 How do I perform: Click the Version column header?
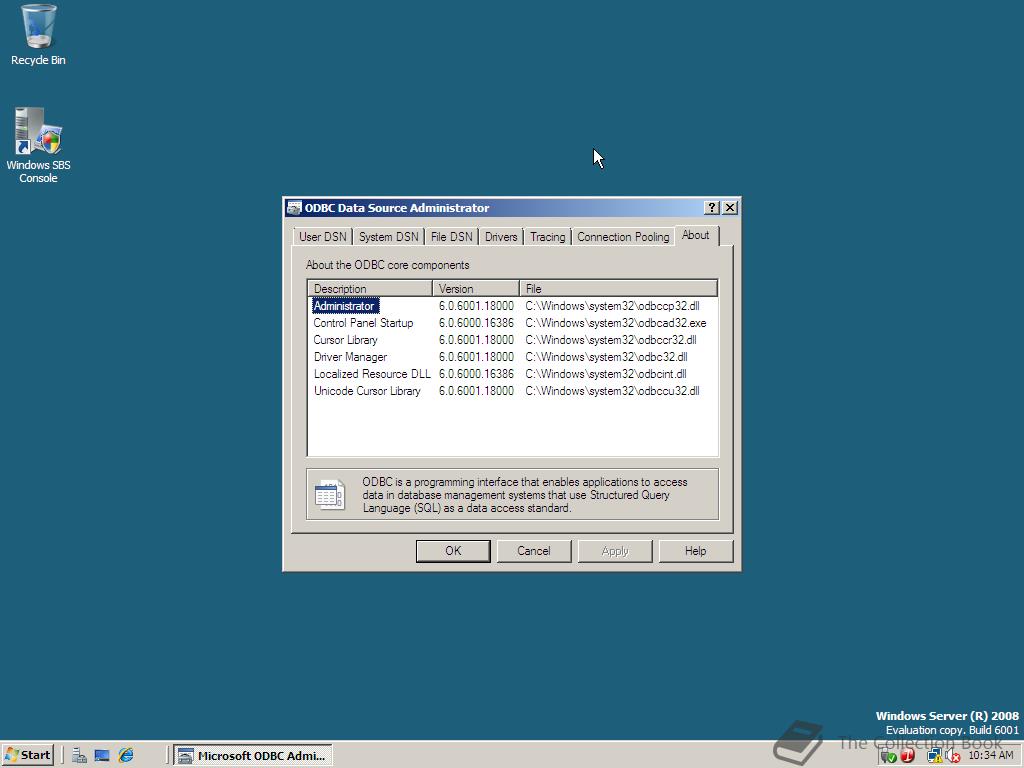pos(476,288)
